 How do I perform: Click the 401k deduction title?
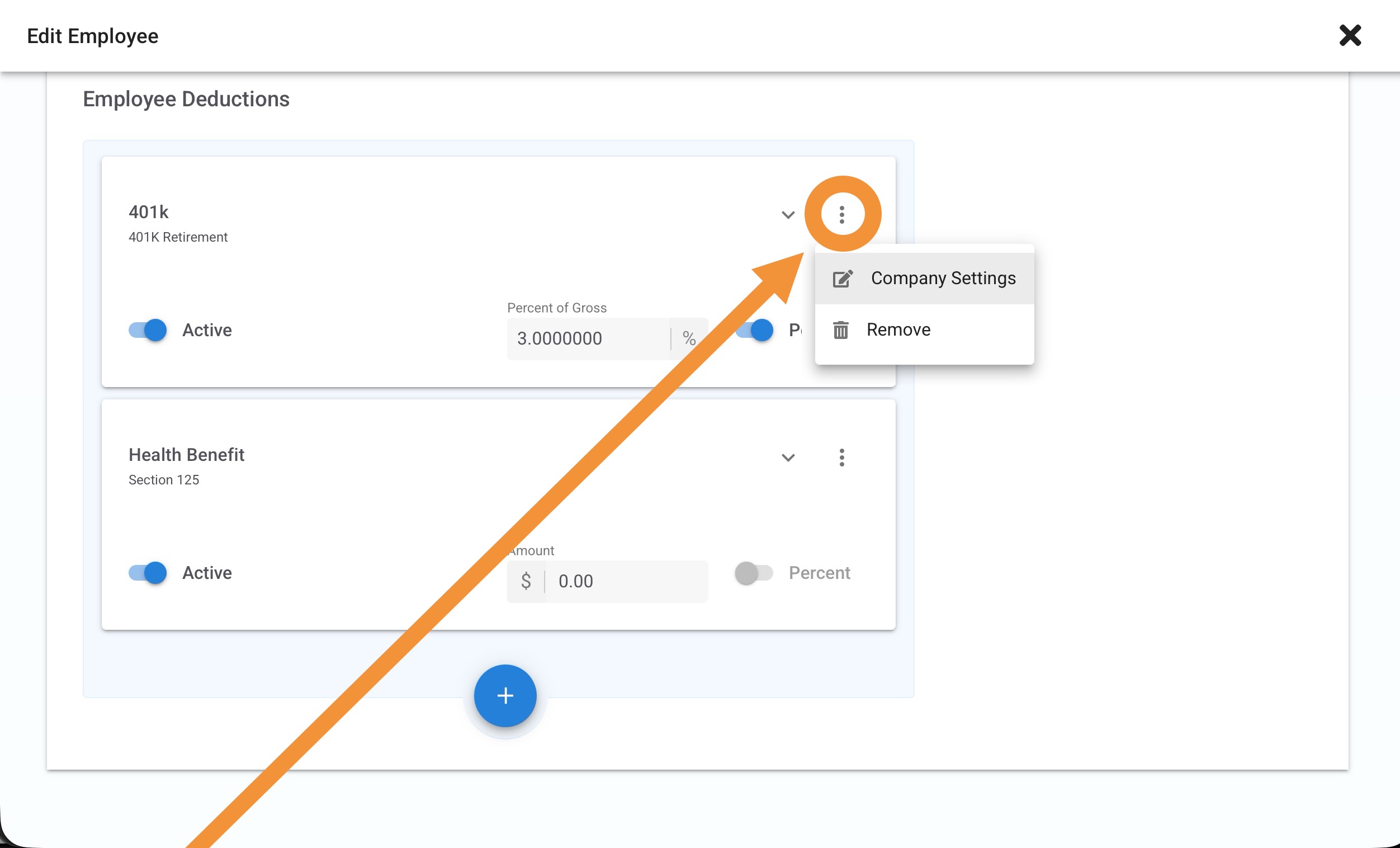[148, 212]
